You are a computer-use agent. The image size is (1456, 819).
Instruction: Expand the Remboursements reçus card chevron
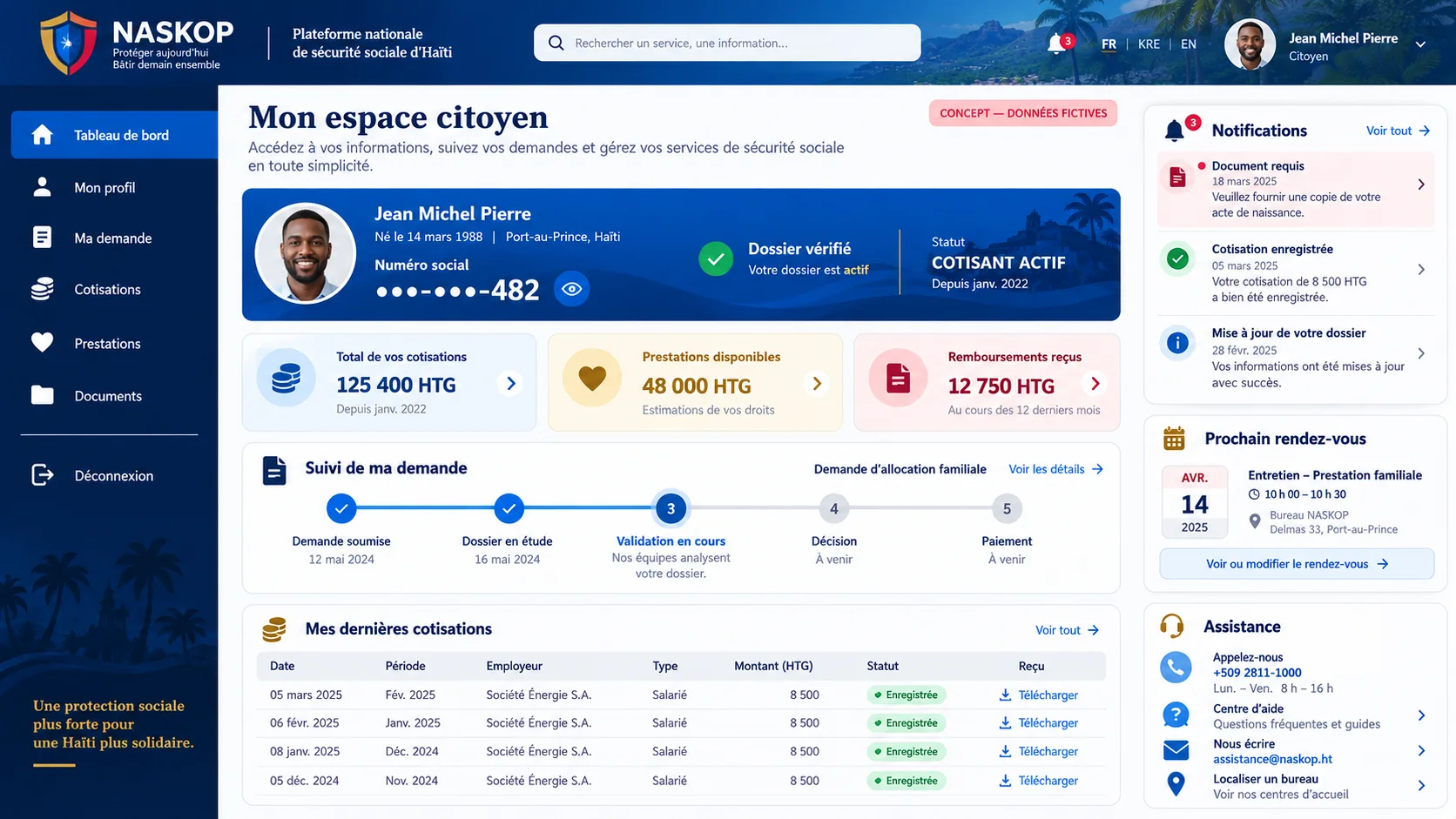click(x=1095, y=383)
